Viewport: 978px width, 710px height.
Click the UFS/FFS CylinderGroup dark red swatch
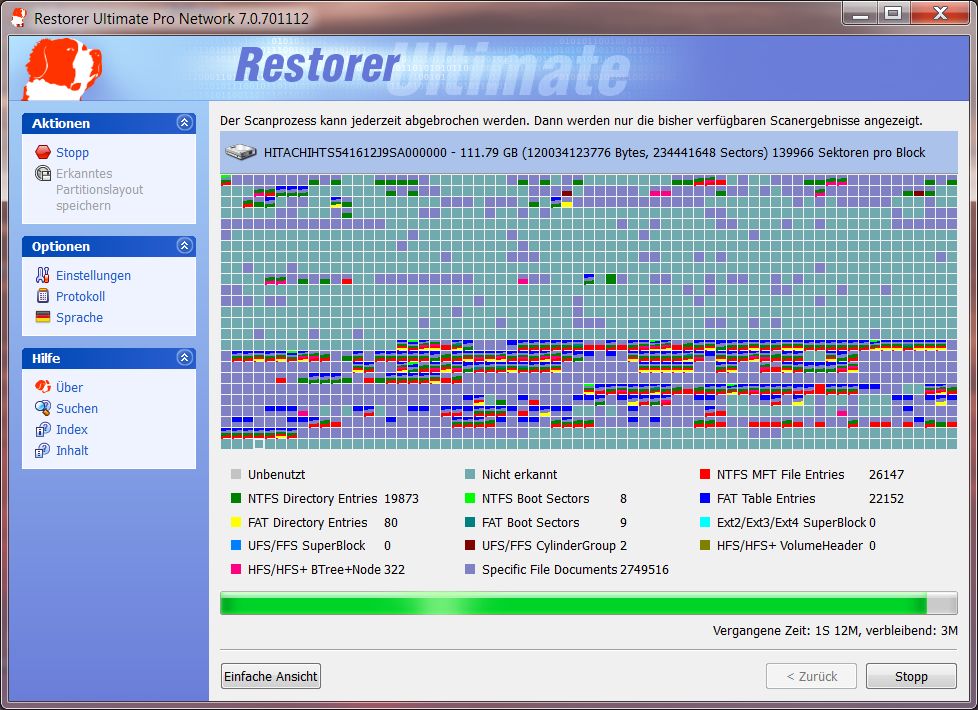(470, 545)
